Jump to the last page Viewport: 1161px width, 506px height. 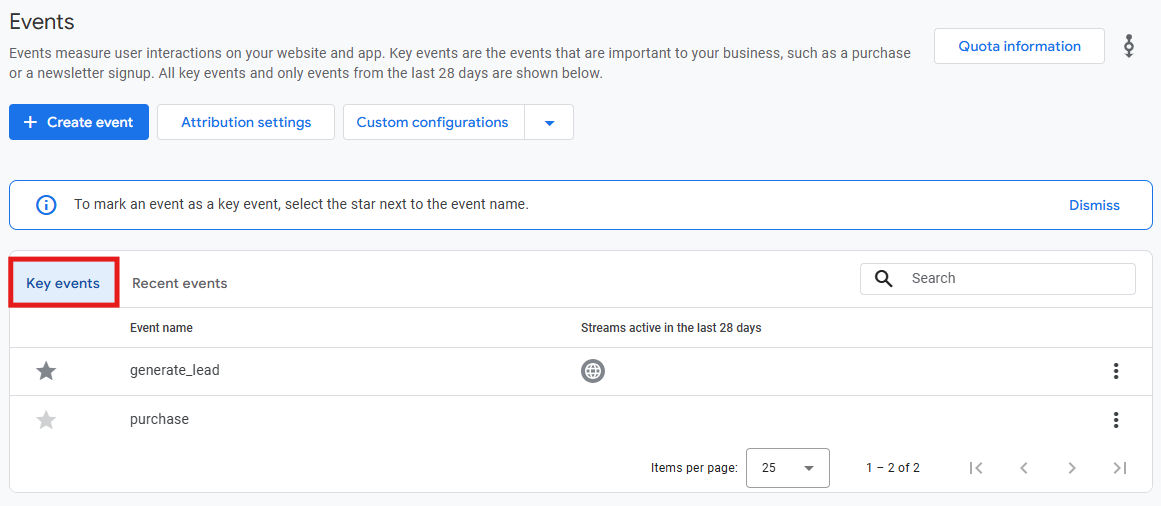click(1120, 467)
